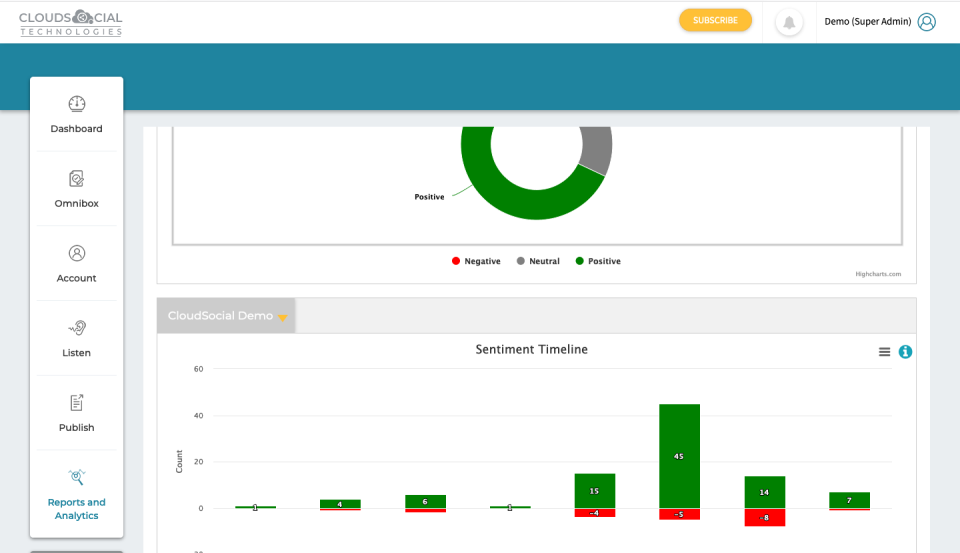The height and width of the screenshot is (553, 960).
Task: Click the green bar labeled 45
Action: [x=680, y=456]
